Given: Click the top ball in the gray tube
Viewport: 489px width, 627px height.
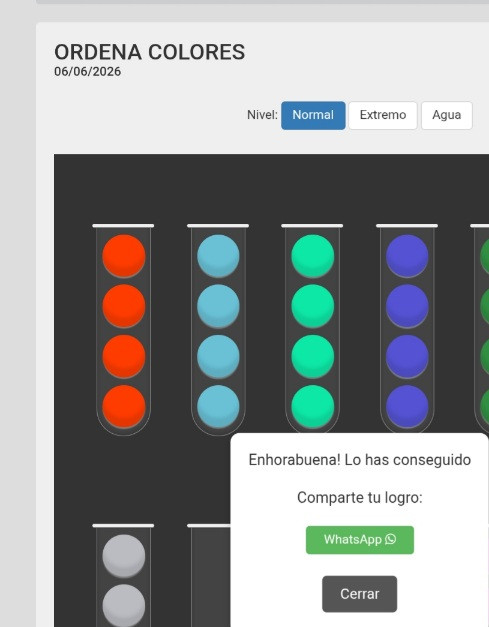Looking at the screenshot, I should 124,556.
